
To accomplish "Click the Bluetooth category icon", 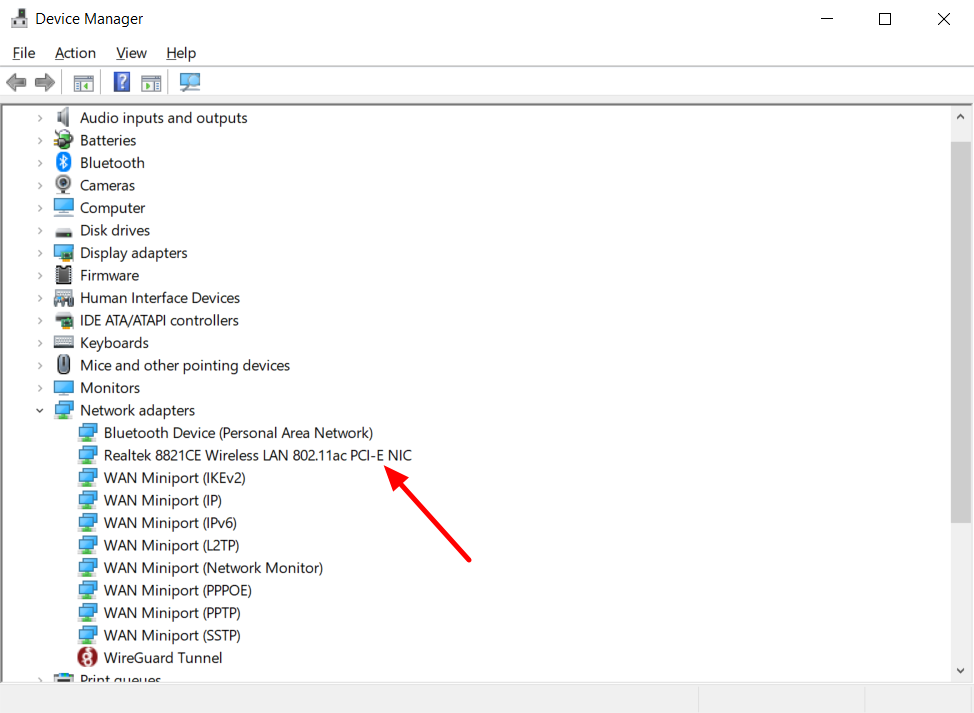I will (x=64, y=163).
